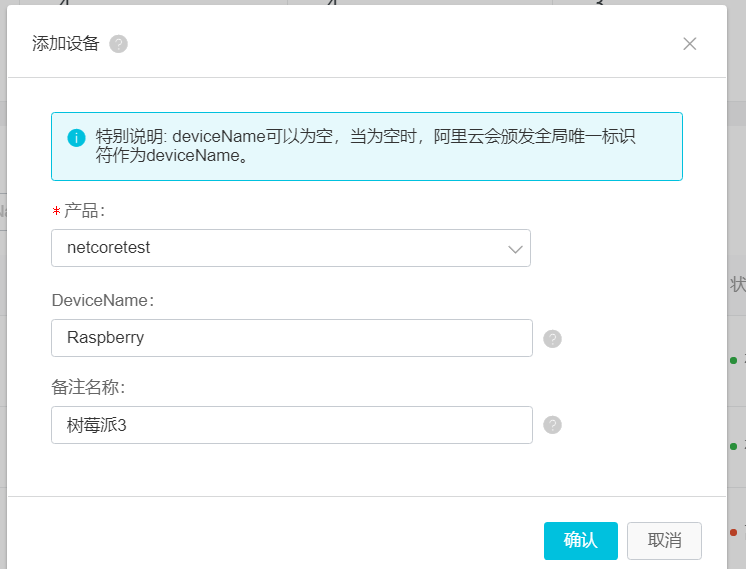Click the DeviceName field label
This screenshot has height=569, width=746.
pos(102,300)
